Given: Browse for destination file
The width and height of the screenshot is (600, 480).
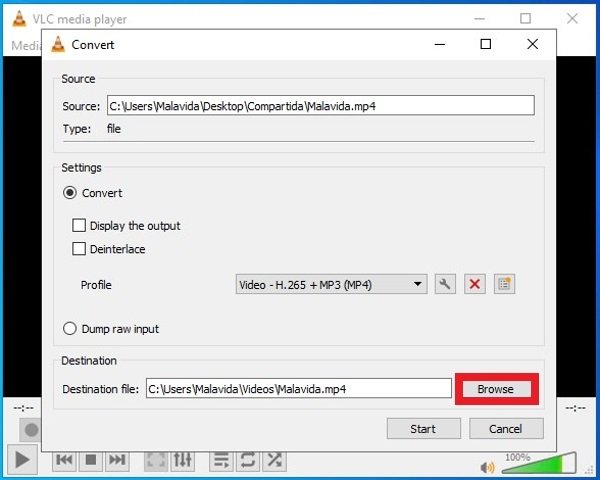Looking at the screenshot, I should click(497, 389).
